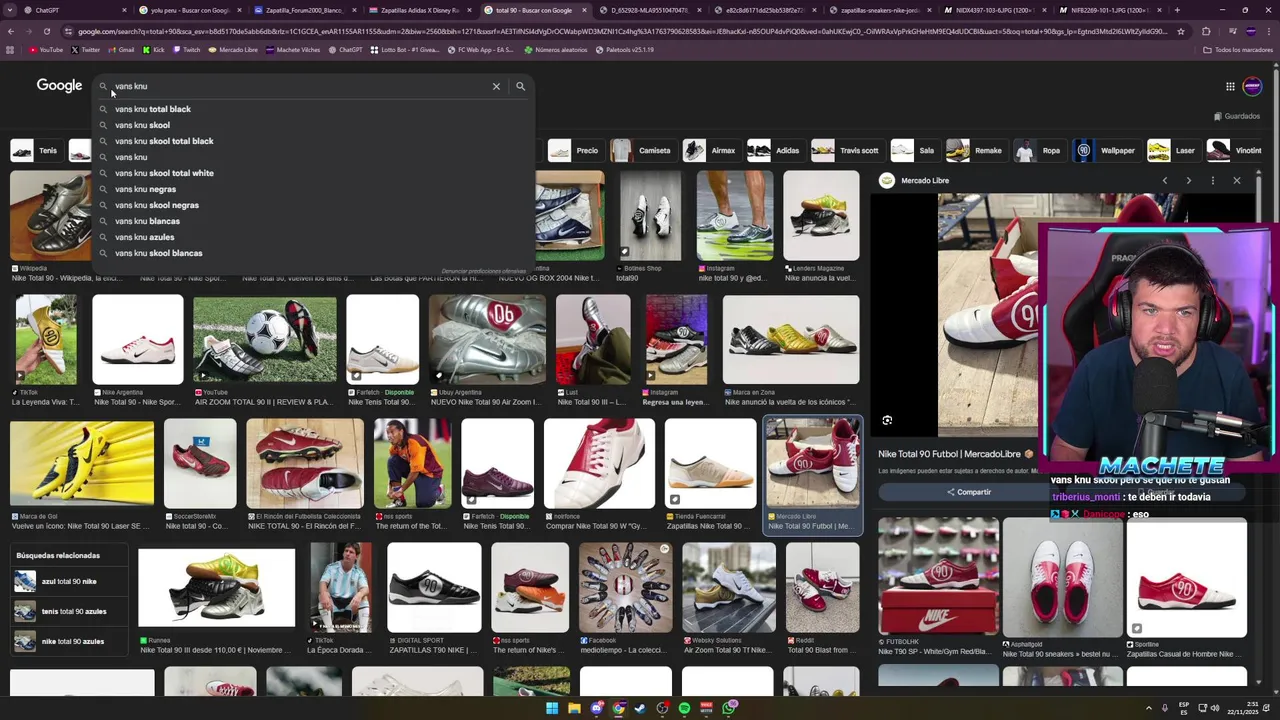This screenshot has height=720, width=1280.
Task: Open the YouTube bookmark
Action: point(45,49)
